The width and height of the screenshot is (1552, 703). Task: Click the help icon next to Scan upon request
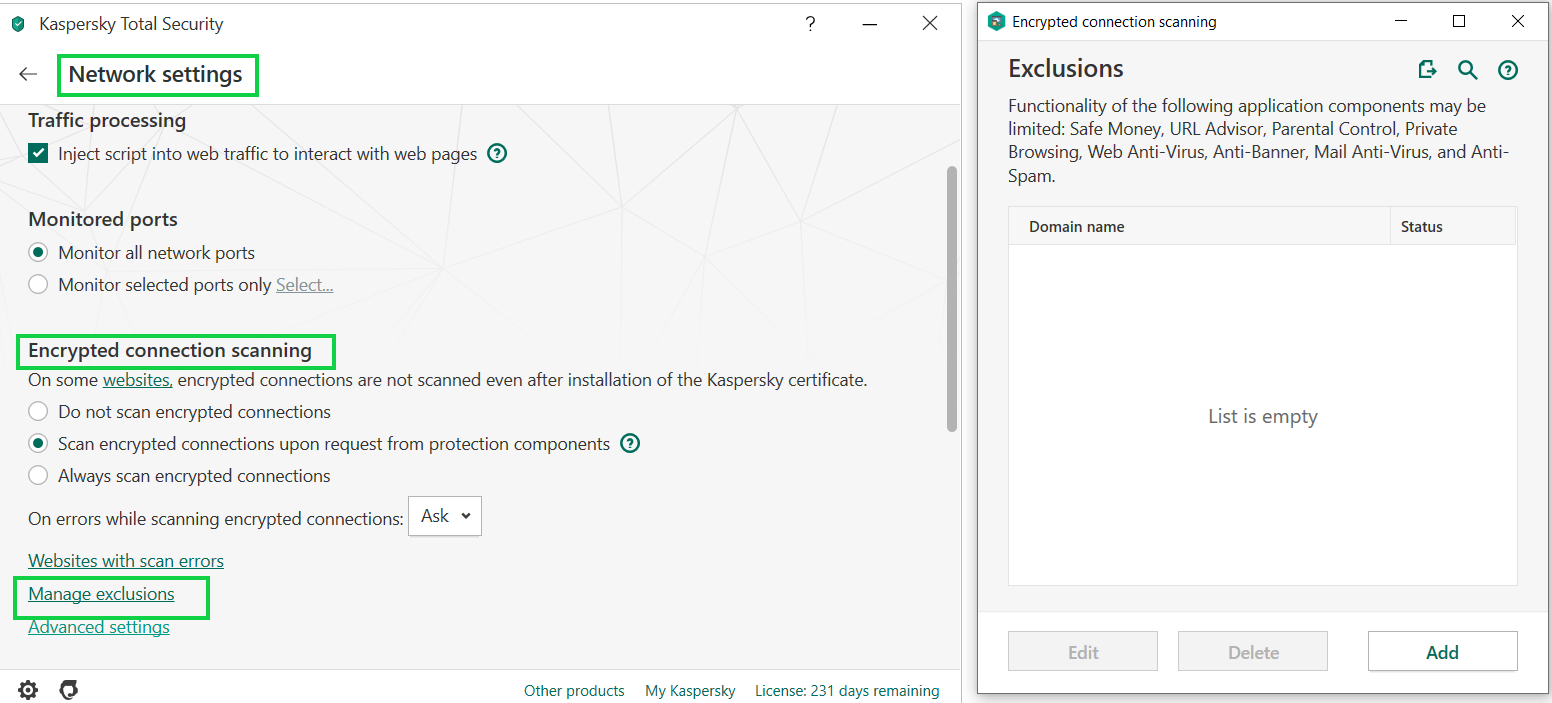tap(630, 443)
